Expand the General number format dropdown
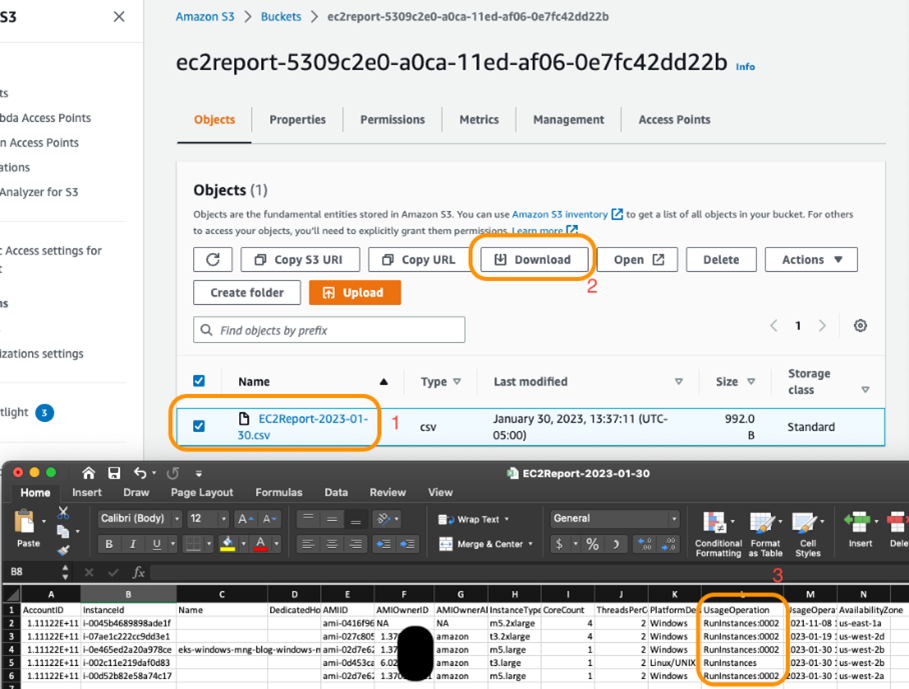Screen dimensions: 909x689 [673, 518]
